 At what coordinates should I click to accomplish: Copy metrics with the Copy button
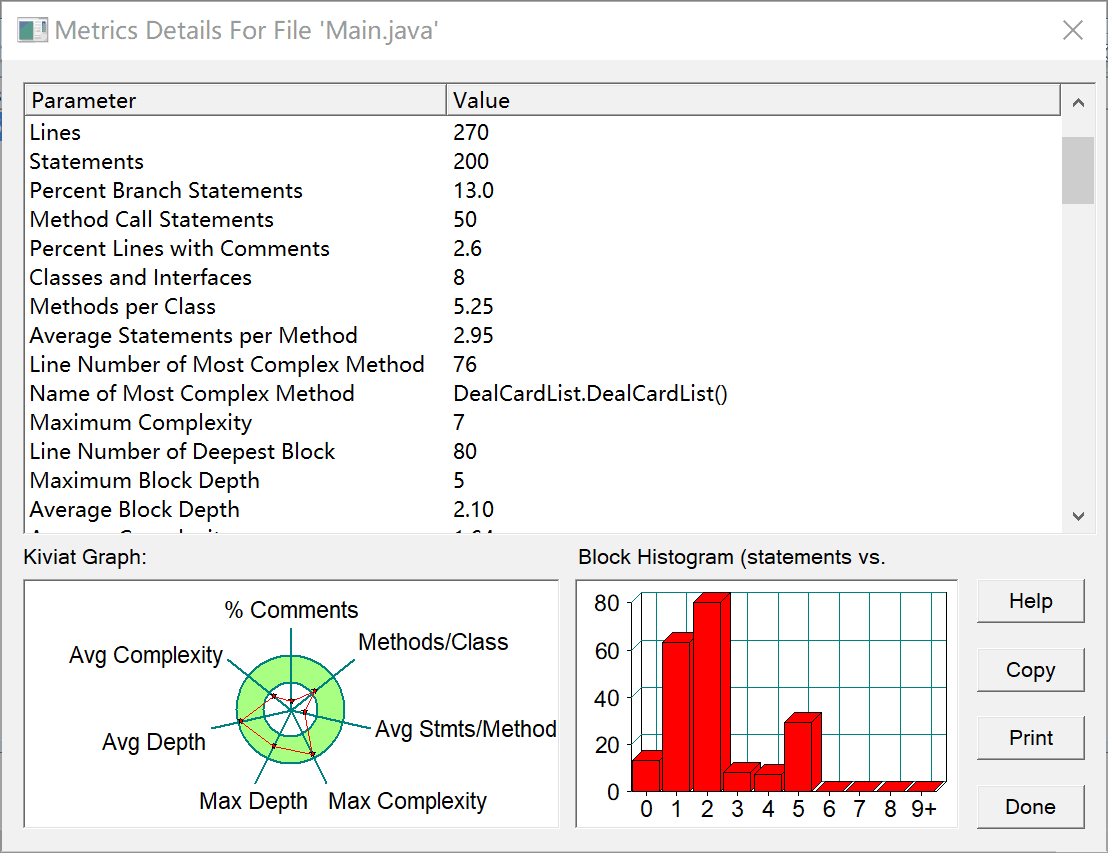(1030, 670)
